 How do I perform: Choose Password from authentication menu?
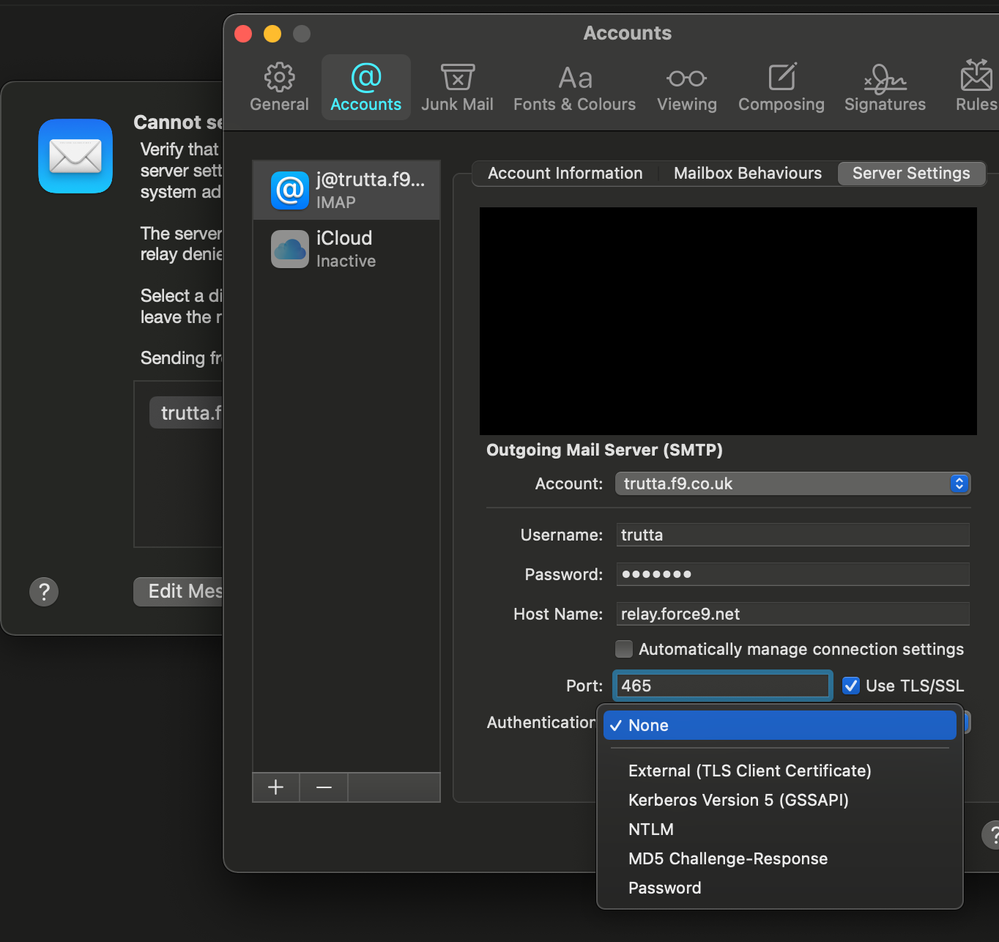(664, 888)
